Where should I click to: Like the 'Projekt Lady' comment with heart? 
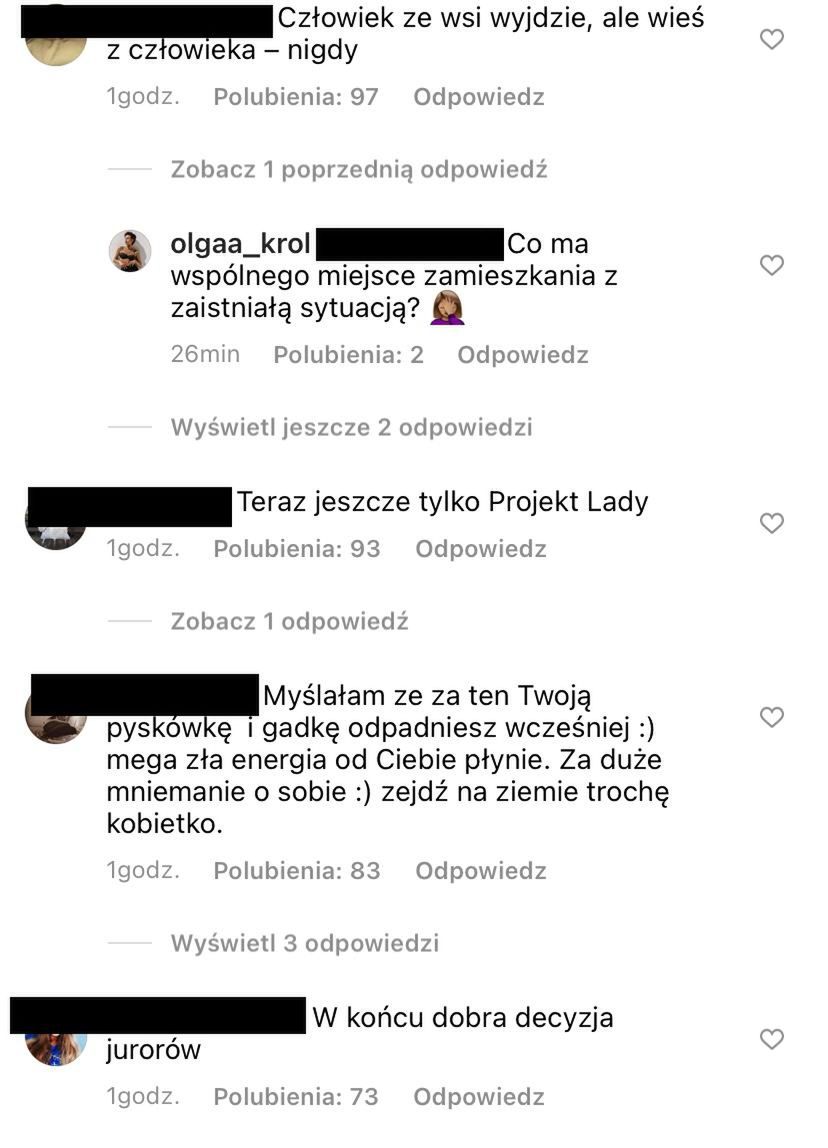pos(772,523)
